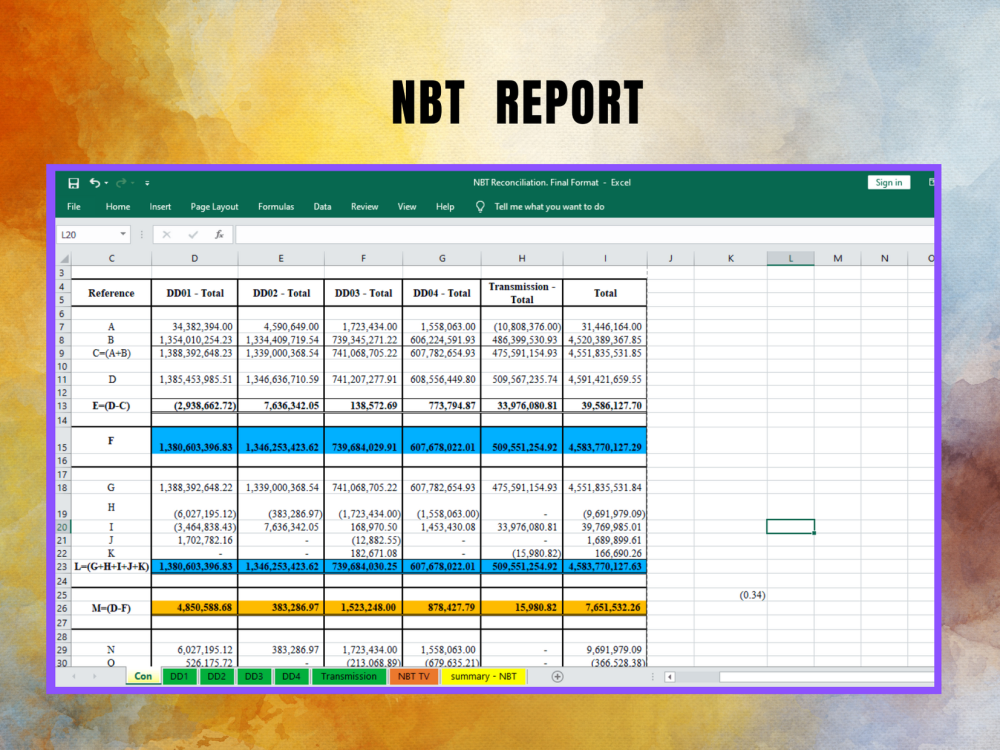Click cell value (2,938,662.72)
The image size is (1000, 750).
[x=195, y=406]
